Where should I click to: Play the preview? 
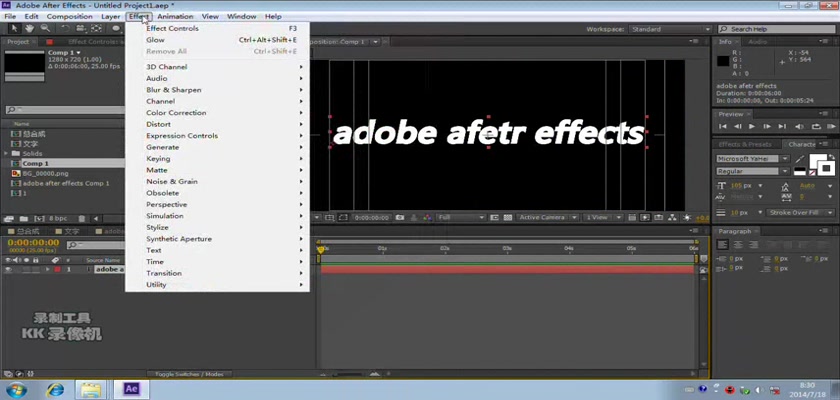(x=752, y=126)
